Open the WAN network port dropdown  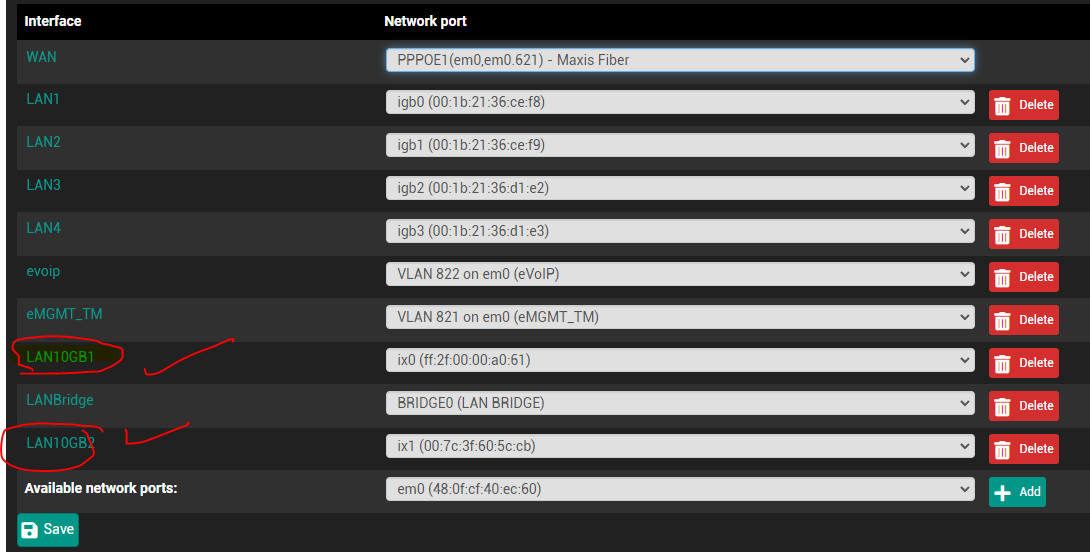[x=680, y=60]
